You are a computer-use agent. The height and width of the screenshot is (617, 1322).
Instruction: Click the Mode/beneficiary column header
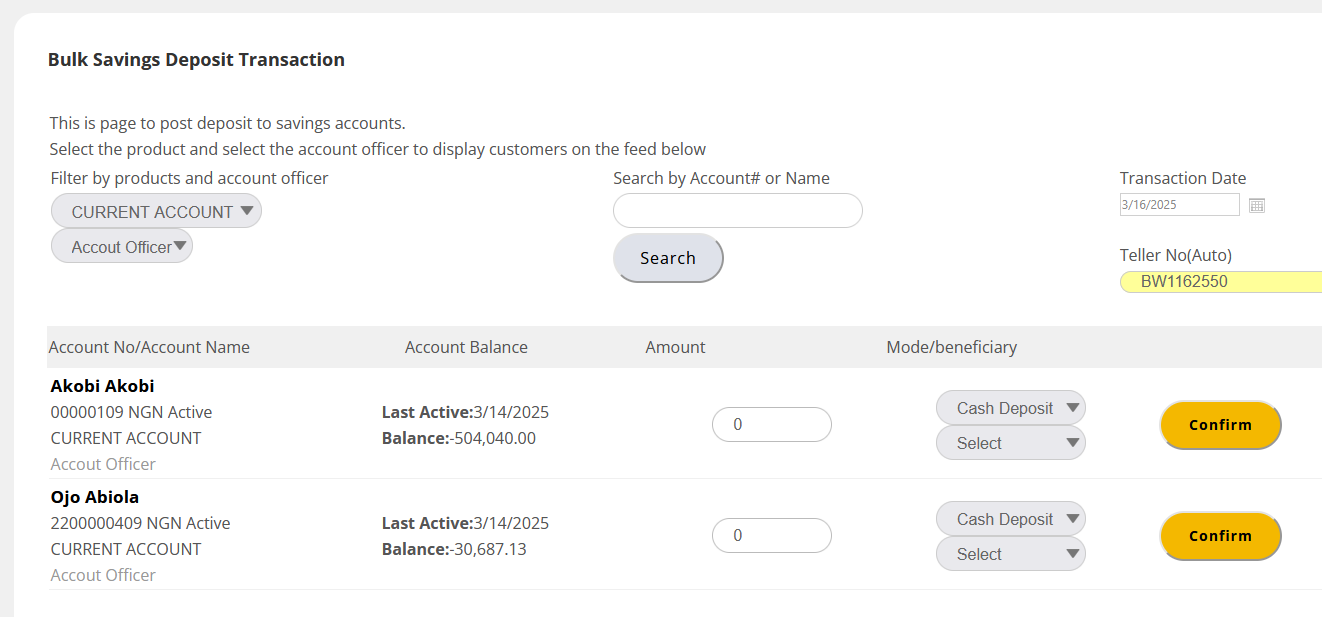click(951, 347)
